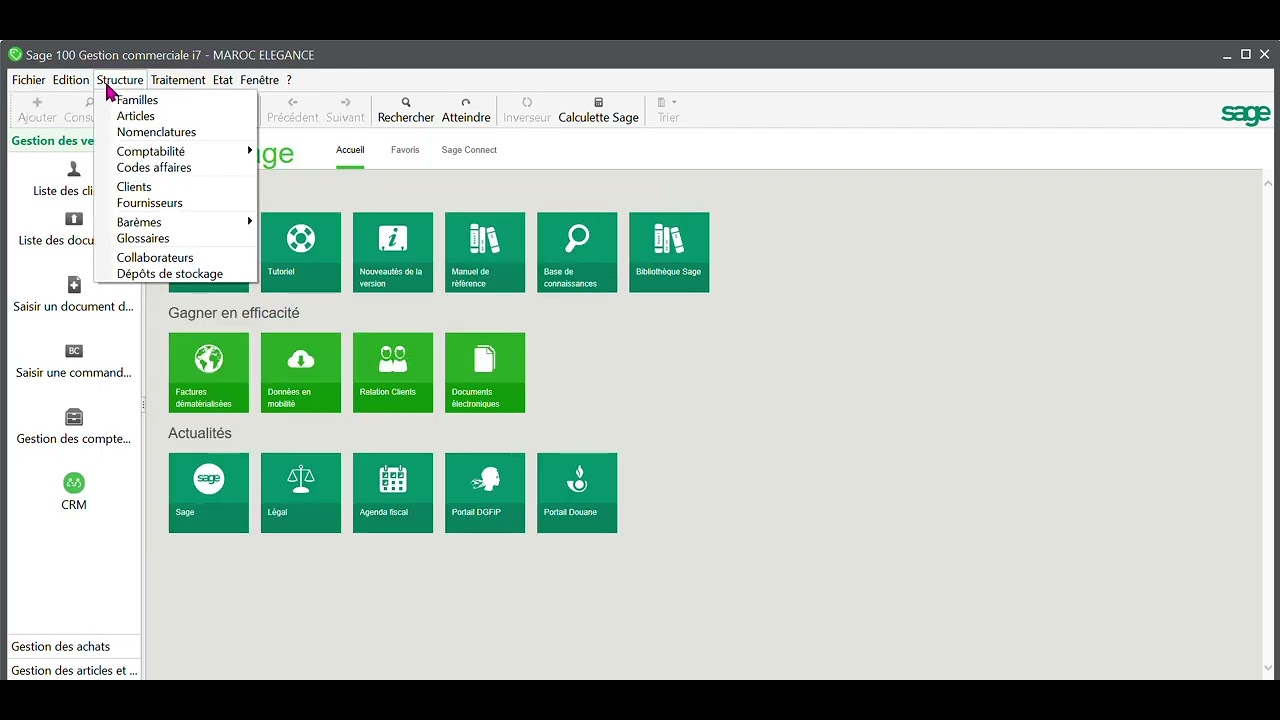This screenshot has height=720, width=1280.
Task: Open the Légal tile
Action: 301,492
